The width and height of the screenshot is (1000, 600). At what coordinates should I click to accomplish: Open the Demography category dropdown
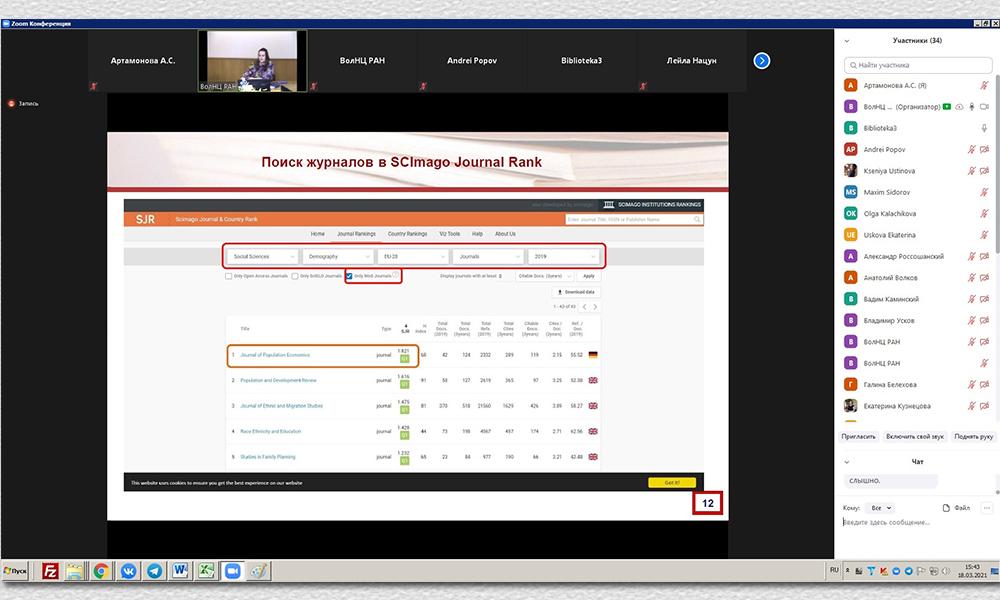pos(337,256)
